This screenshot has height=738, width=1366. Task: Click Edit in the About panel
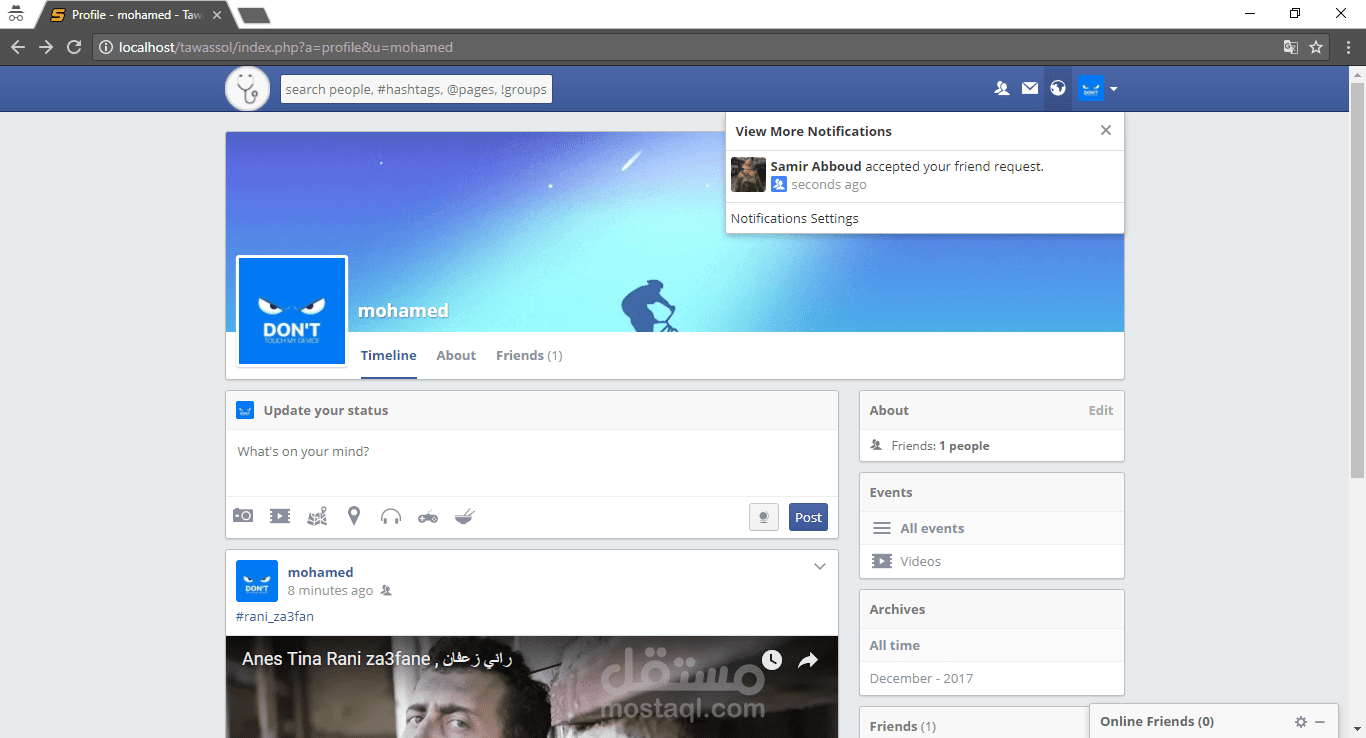1101,410
